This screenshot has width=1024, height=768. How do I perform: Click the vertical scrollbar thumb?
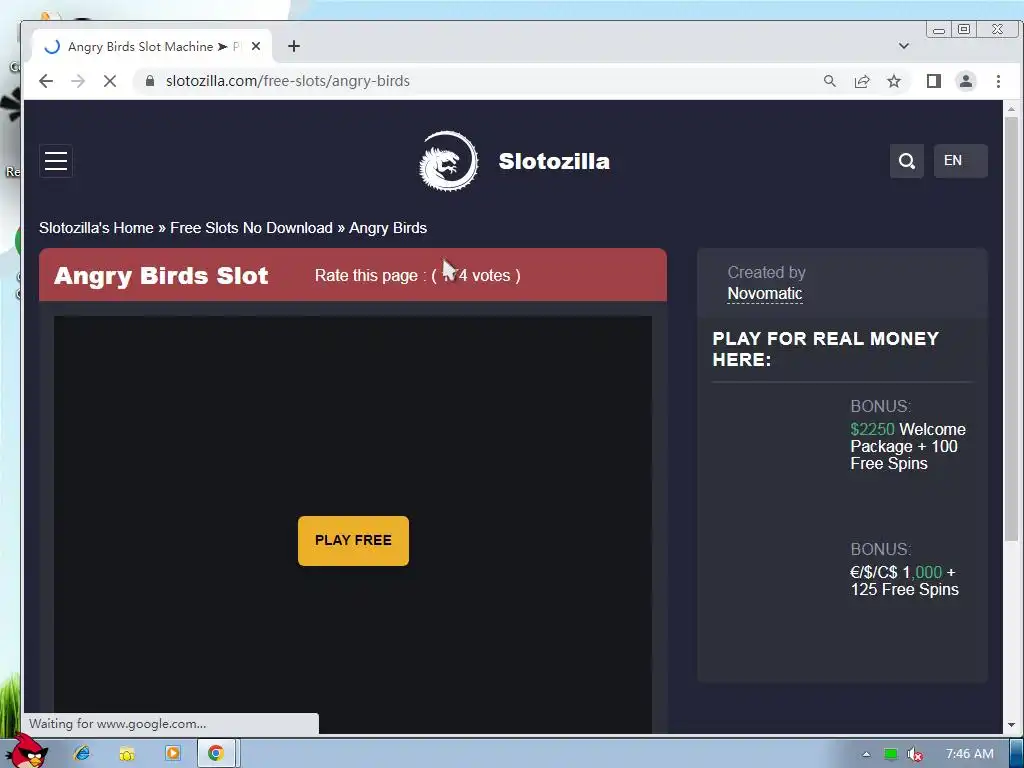[x=1011, y=329]
